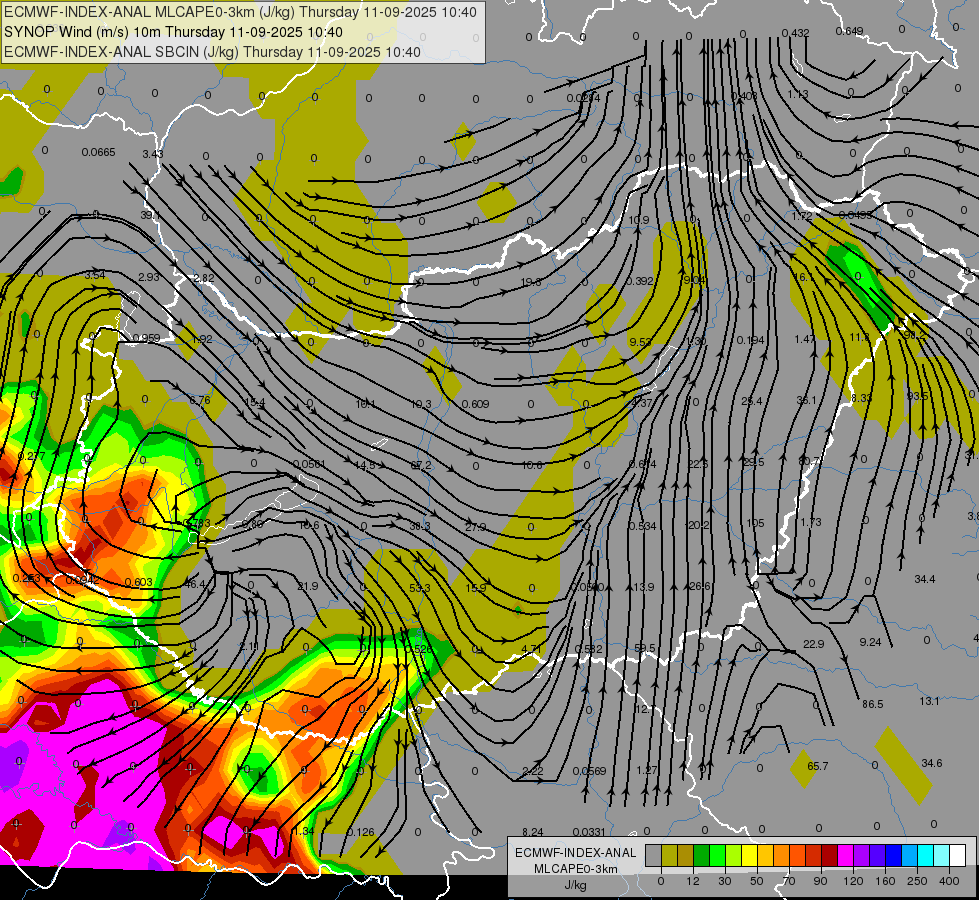Click the magenta swatch in the legend
The height and width of the screenshot is (900, 979).
(846, 855)
